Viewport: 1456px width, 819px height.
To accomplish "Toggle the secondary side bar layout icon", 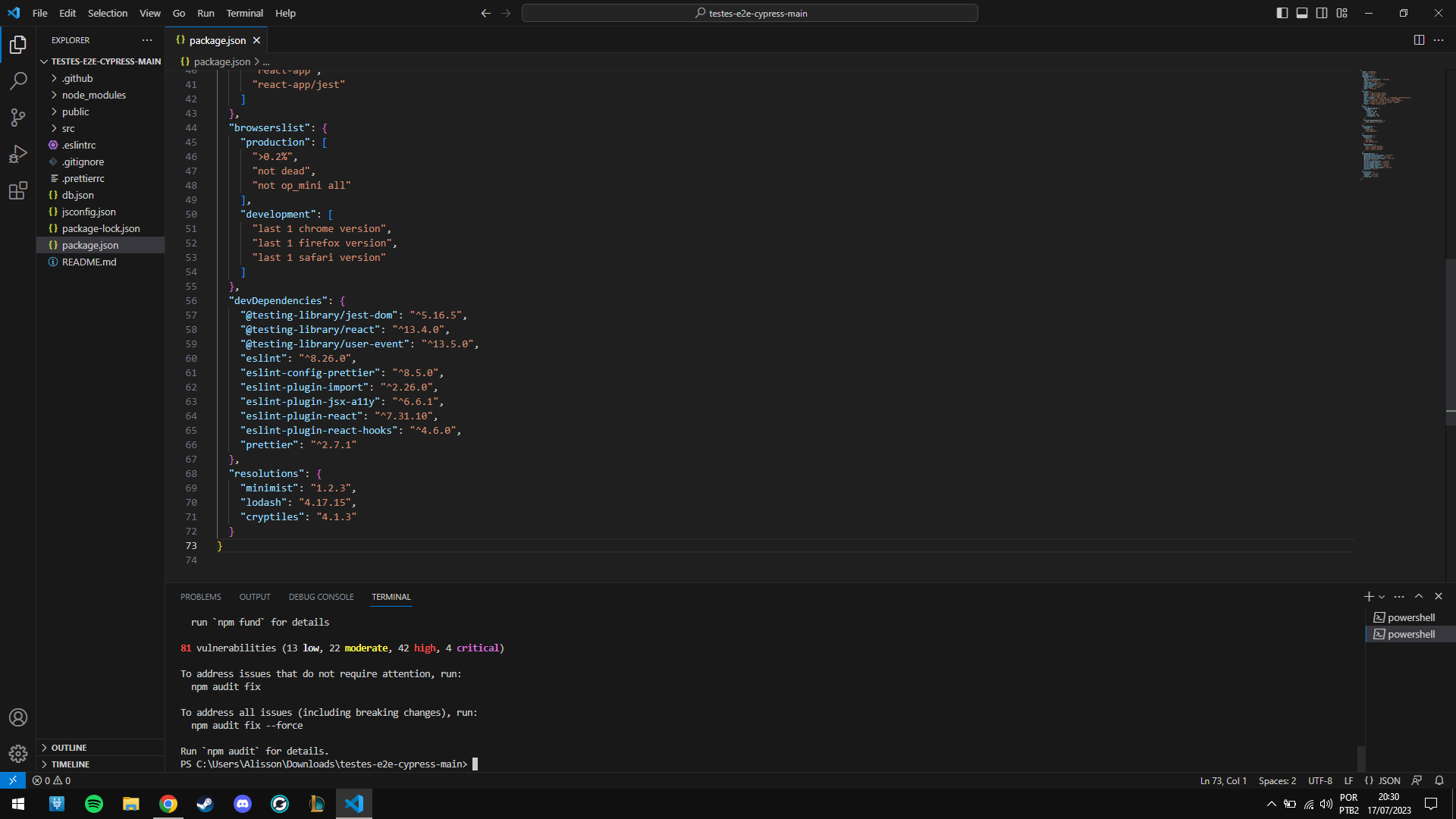I will click(x=1322, y=13).
